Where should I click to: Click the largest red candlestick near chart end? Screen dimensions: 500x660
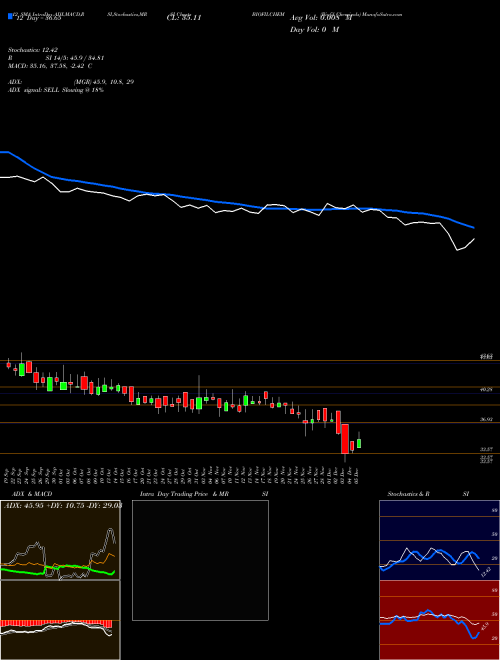click(x=345, y=439)
